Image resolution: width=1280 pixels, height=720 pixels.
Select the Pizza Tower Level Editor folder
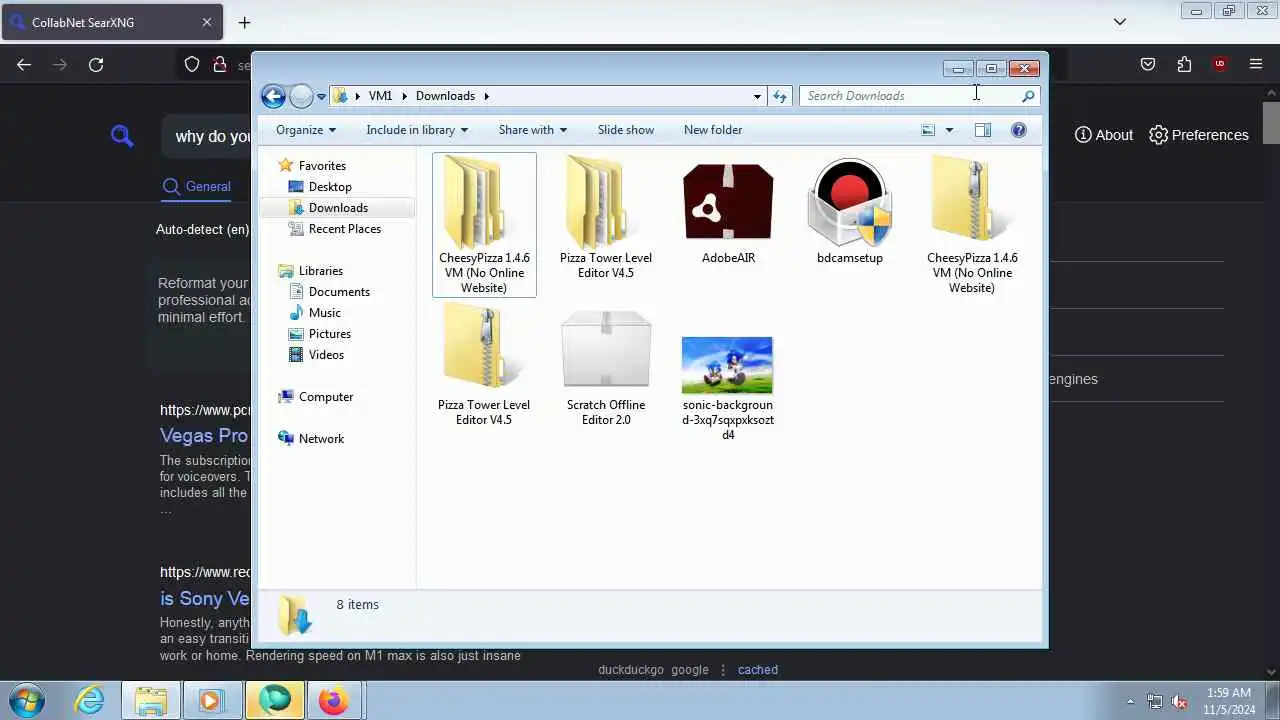tap(606, 218)
